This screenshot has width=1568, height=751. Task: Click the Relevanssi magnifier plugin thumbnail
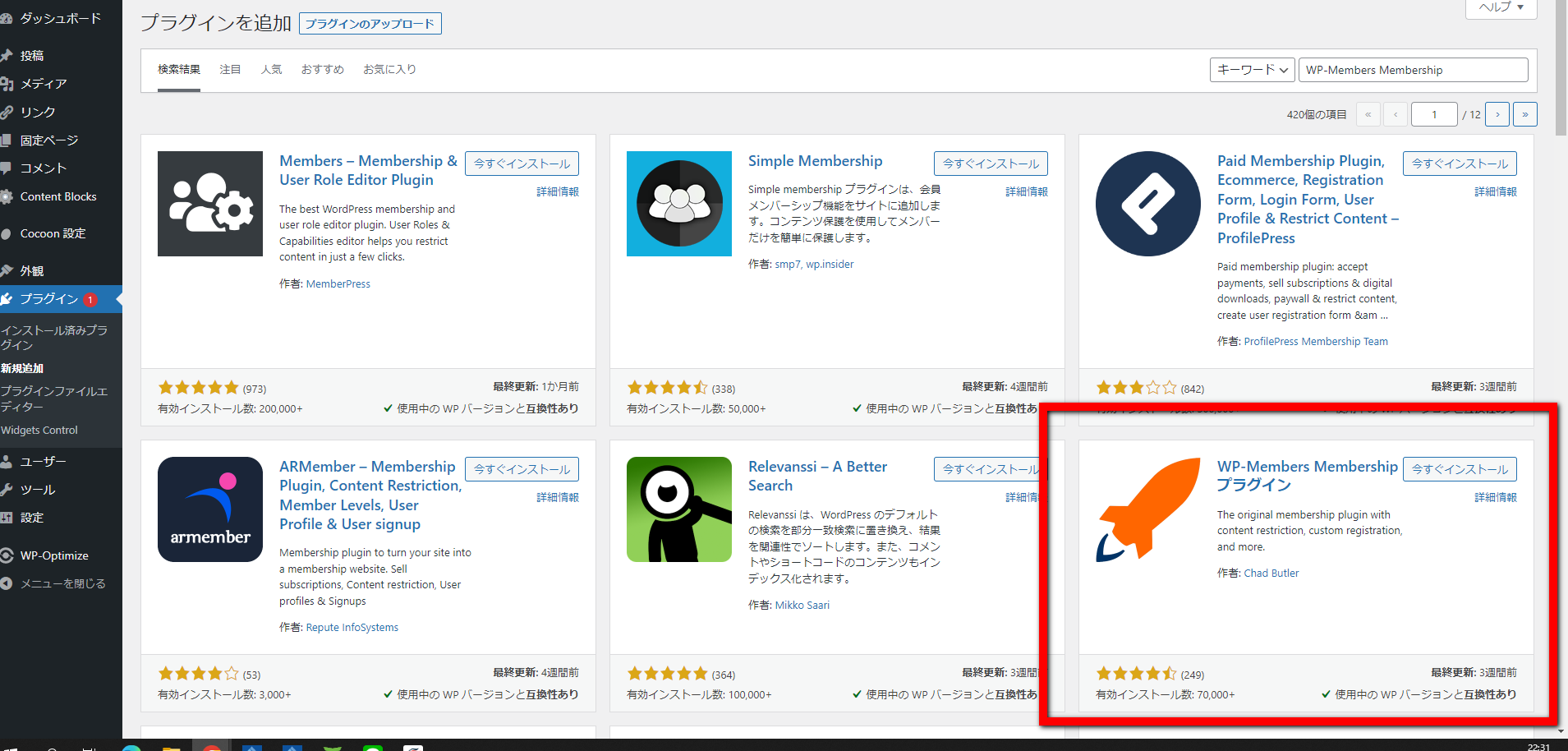point(679,509)
